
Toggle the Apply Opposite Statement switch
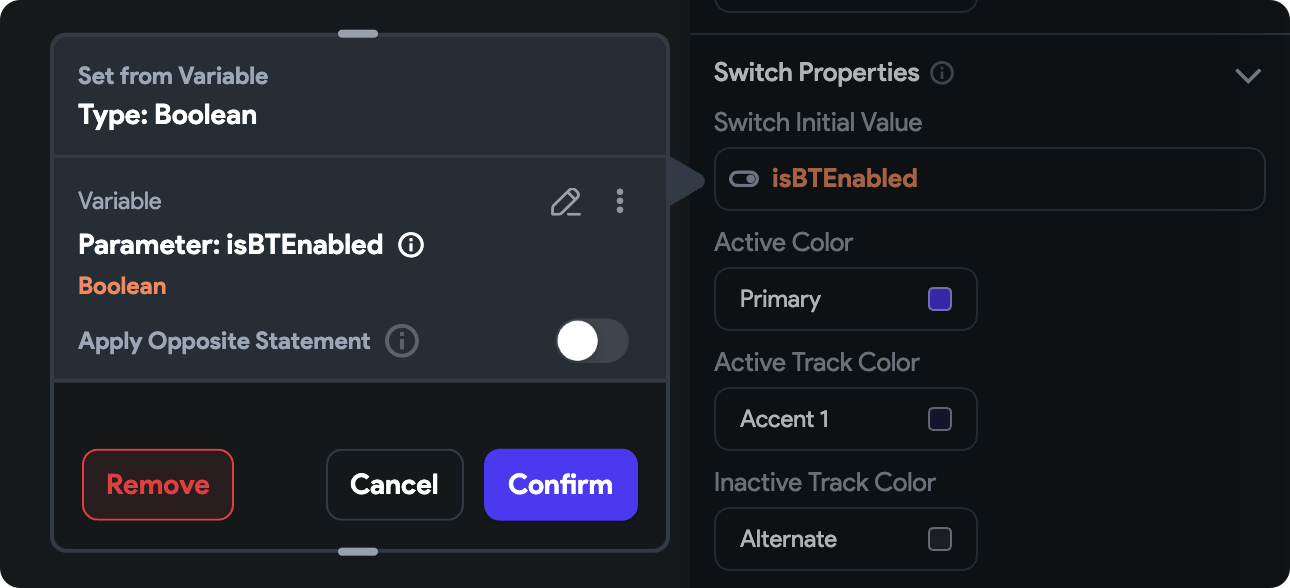point(592,341)
